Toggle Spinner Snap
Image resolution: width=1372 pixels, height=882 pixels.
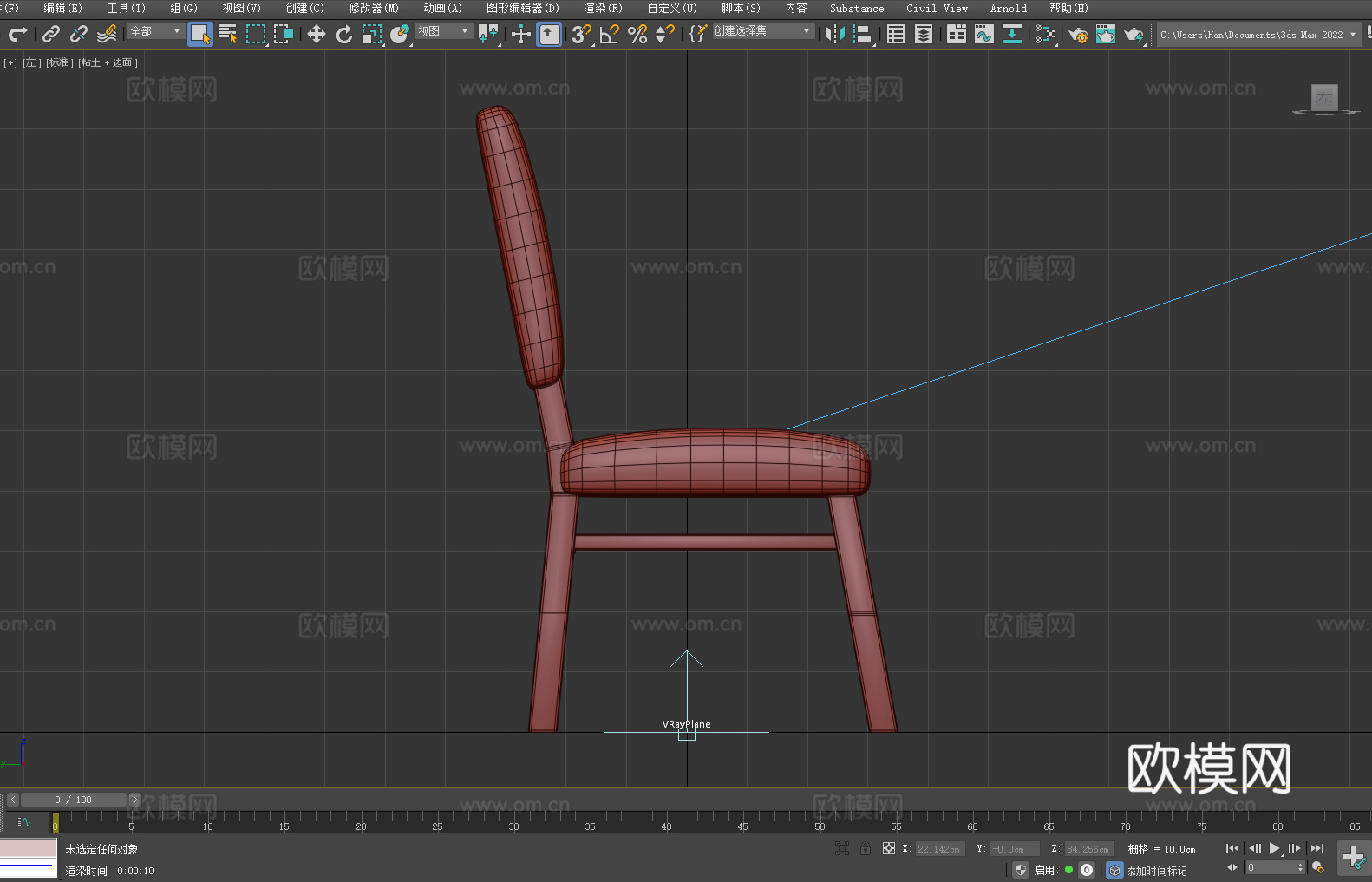pyautogui.click(x=665, y=34)
